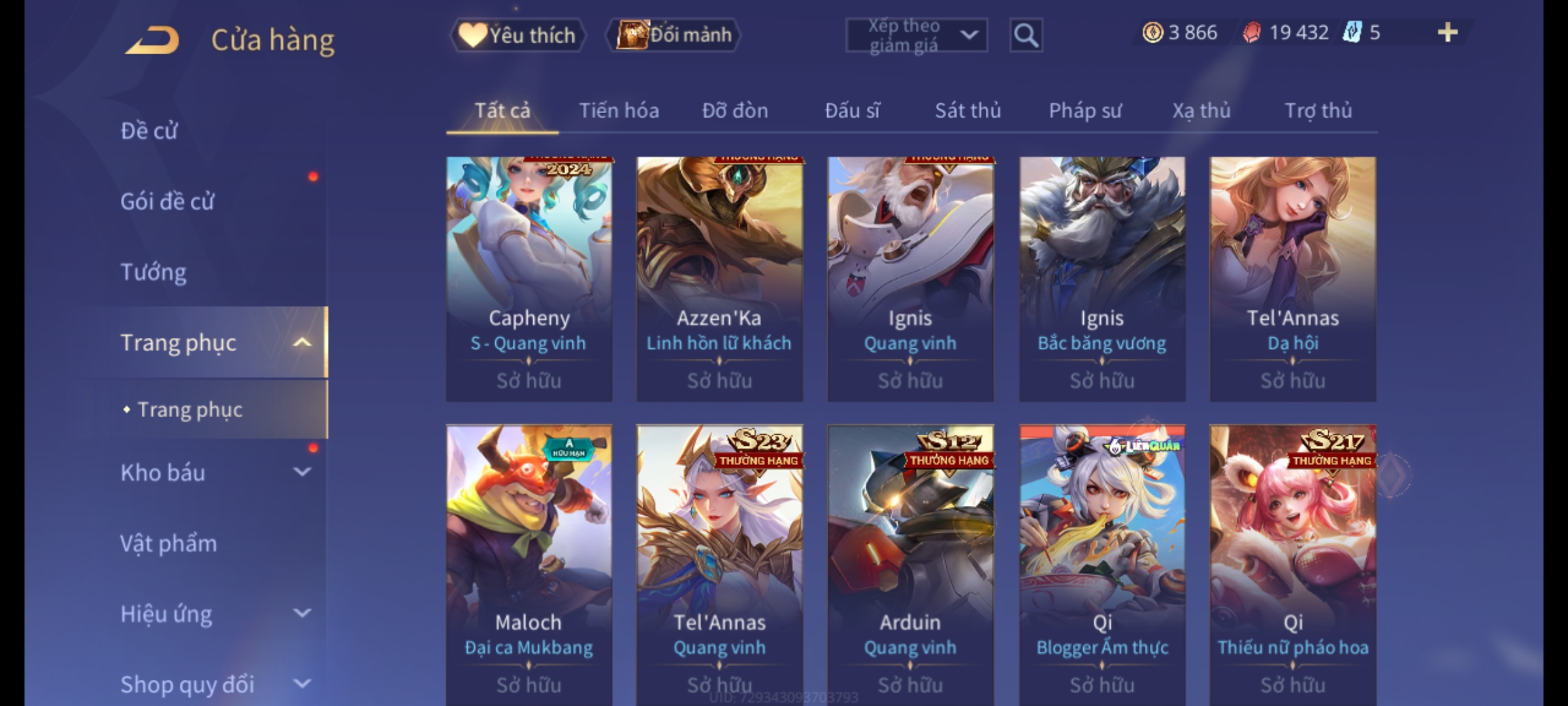The width and height of the screenshot is (1568, 706).
Task: Tap the plus icon to add currency
Action: point(1447,32)
